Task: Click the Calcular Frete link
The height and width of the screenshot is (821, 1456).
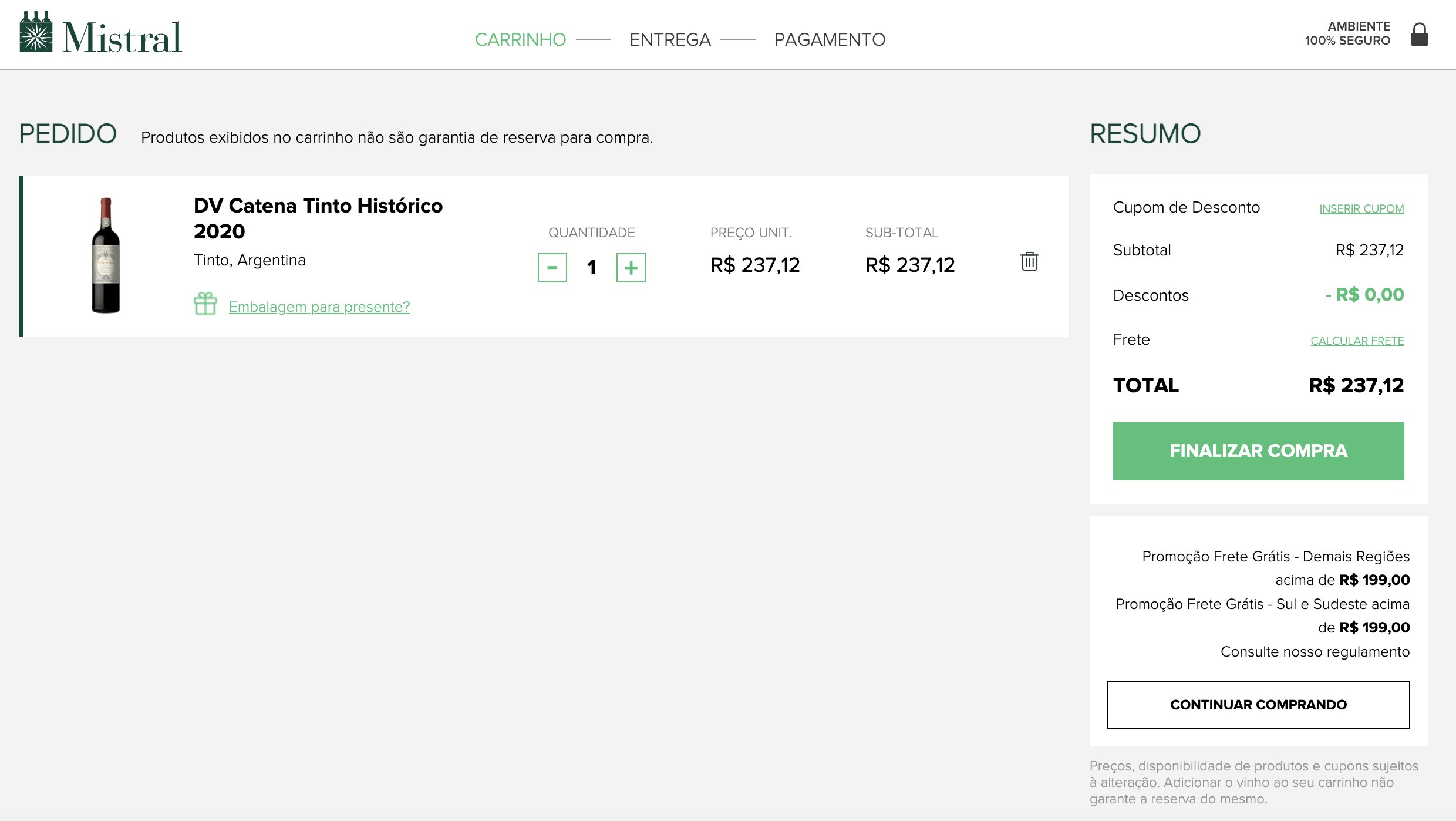Action: pos(1357,341)
